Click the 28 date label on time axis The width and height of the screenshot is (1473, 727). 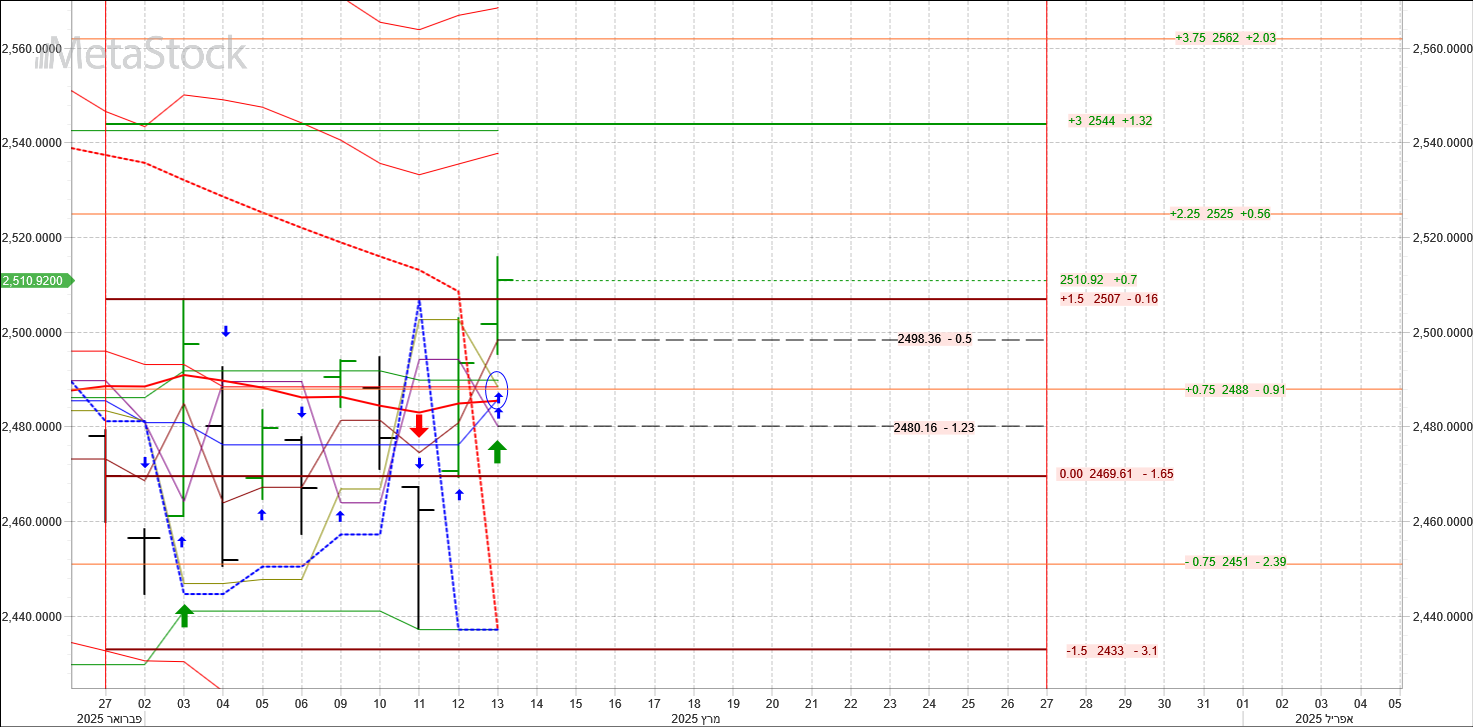1086,704
